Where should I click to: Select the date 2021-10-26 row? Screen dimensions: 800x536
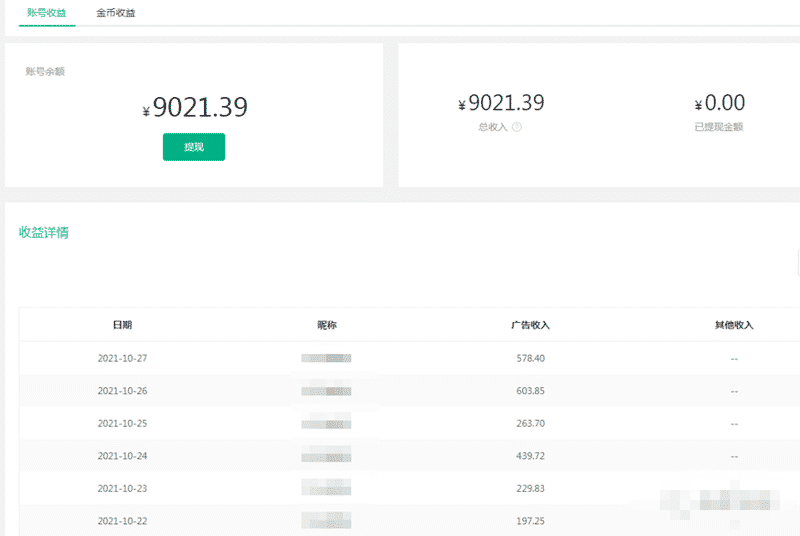click(410, 391)
